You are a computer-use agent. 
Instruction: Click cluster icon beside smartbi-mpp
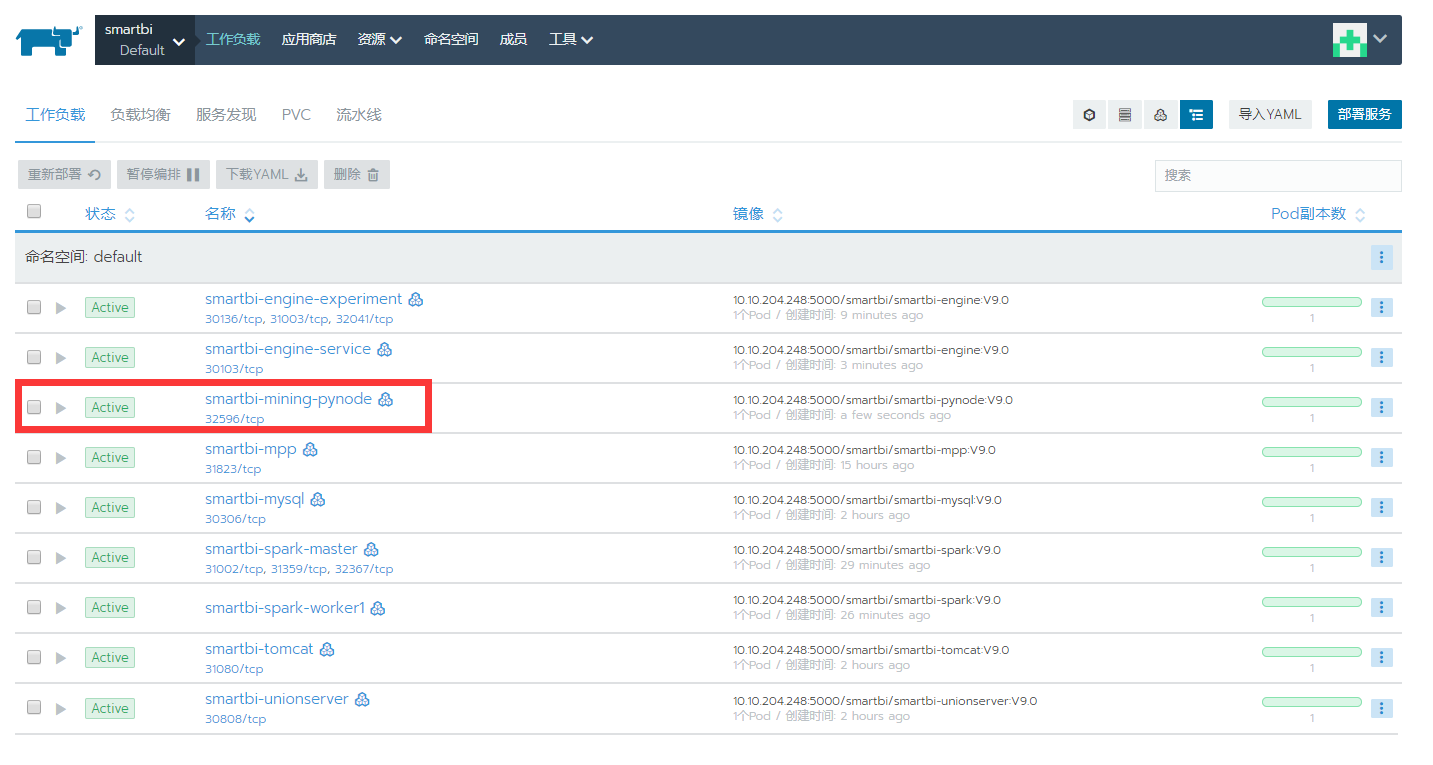pyautogui.click(x=310, y=449)
